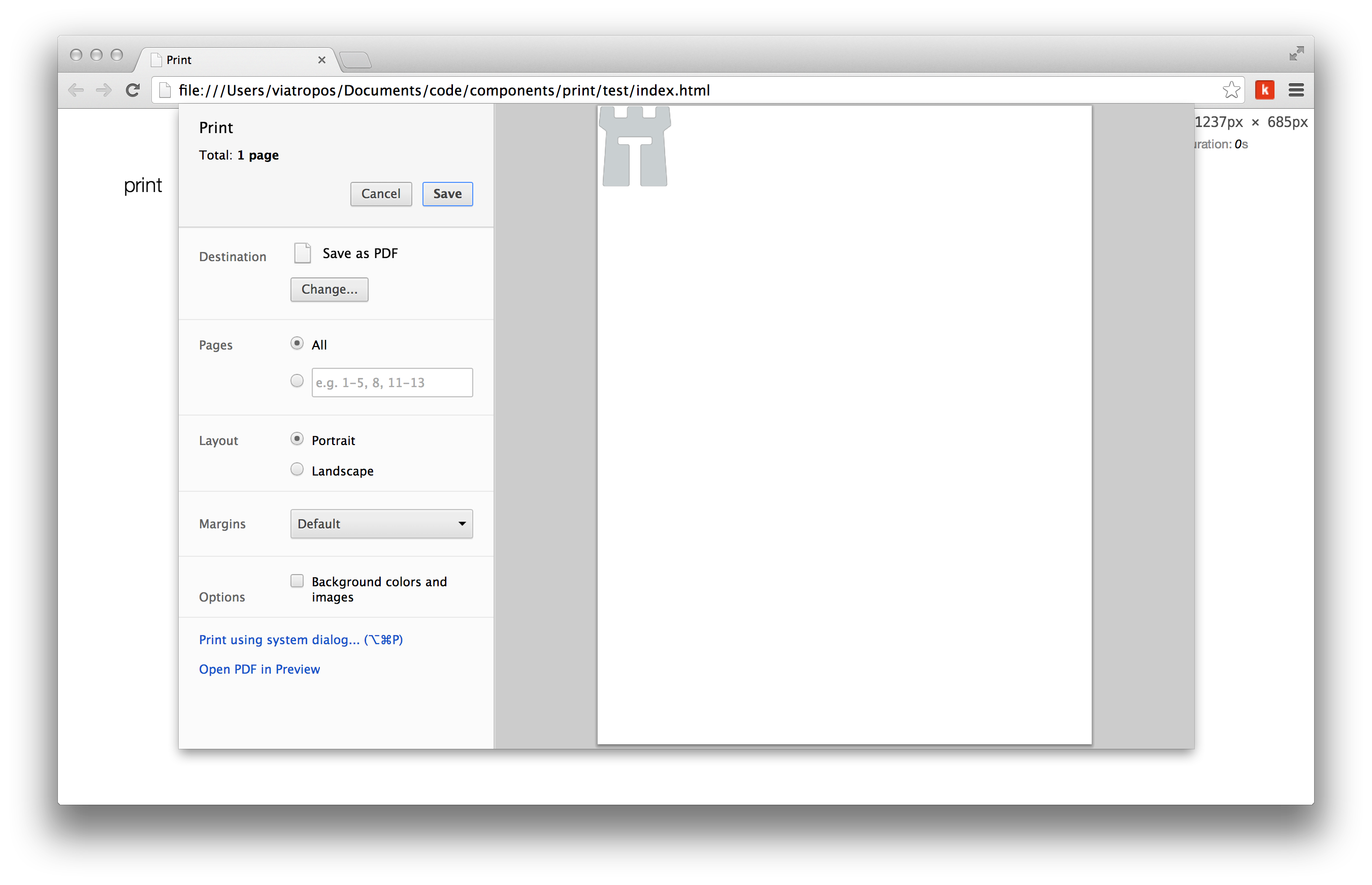This screenshot has height=885, width=1372.
Task: Click the print preview page thumbnail
Action: (x=844, y=425)
